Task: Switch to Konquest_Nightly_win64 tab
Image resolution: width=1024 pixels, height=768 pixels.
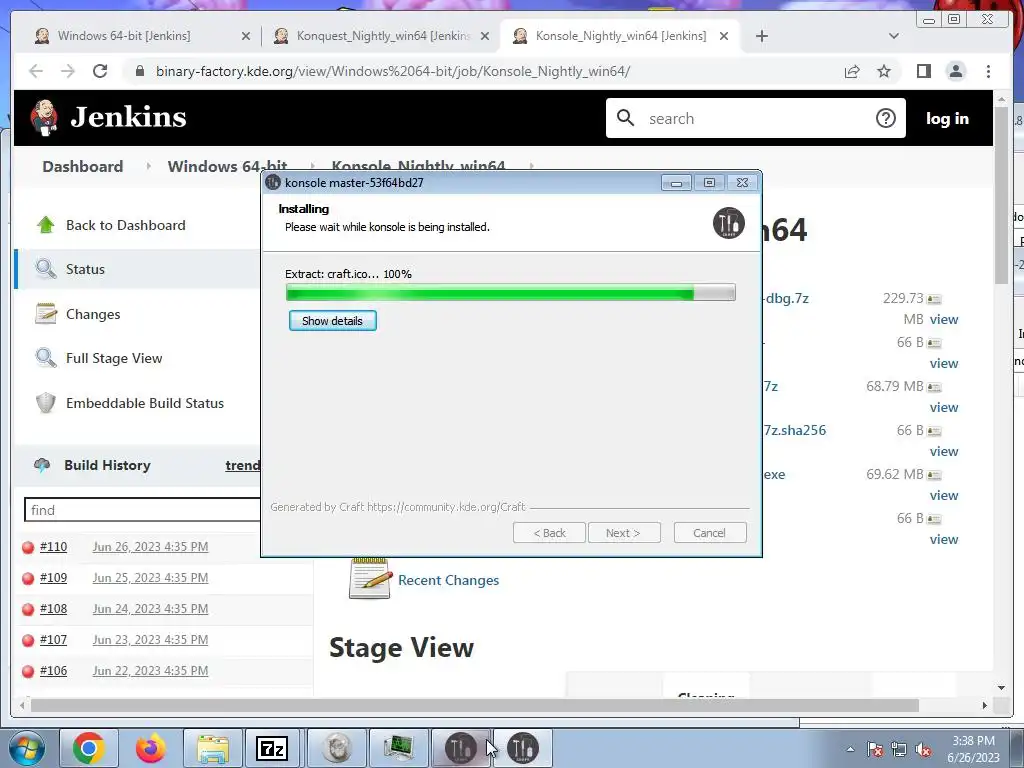Action: click(x=383, y=36)
